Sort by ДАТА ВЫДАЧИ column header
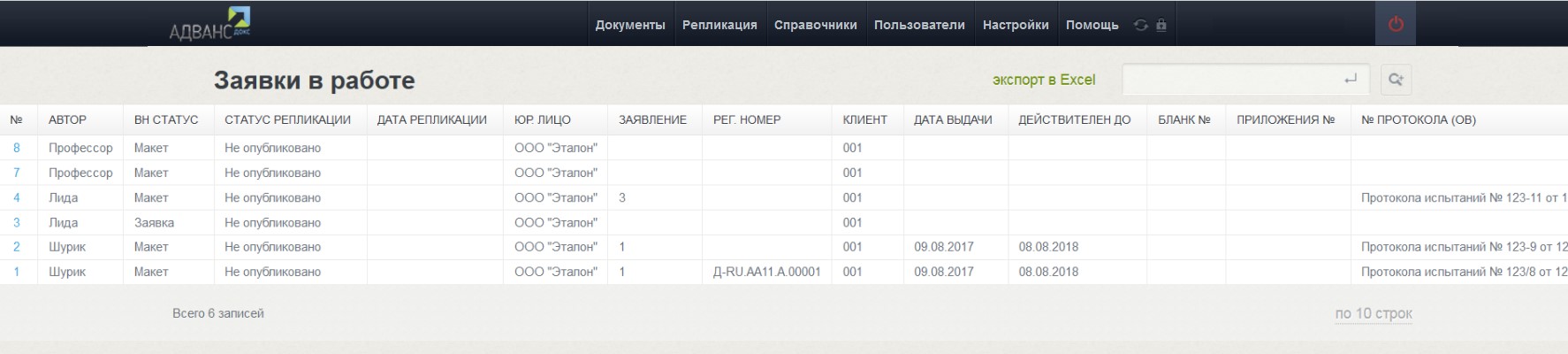The image size is (1568, 354). tap(953, 119)
